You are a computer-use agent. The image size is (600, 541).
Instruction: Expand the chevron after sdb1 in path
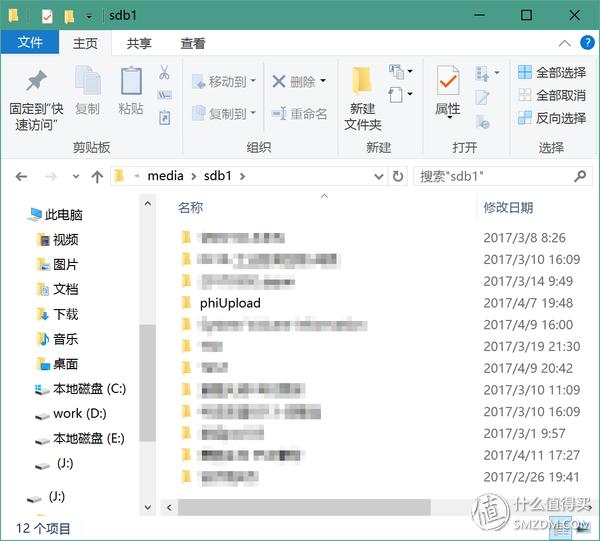pyautogui.click(x=242, y=176)
